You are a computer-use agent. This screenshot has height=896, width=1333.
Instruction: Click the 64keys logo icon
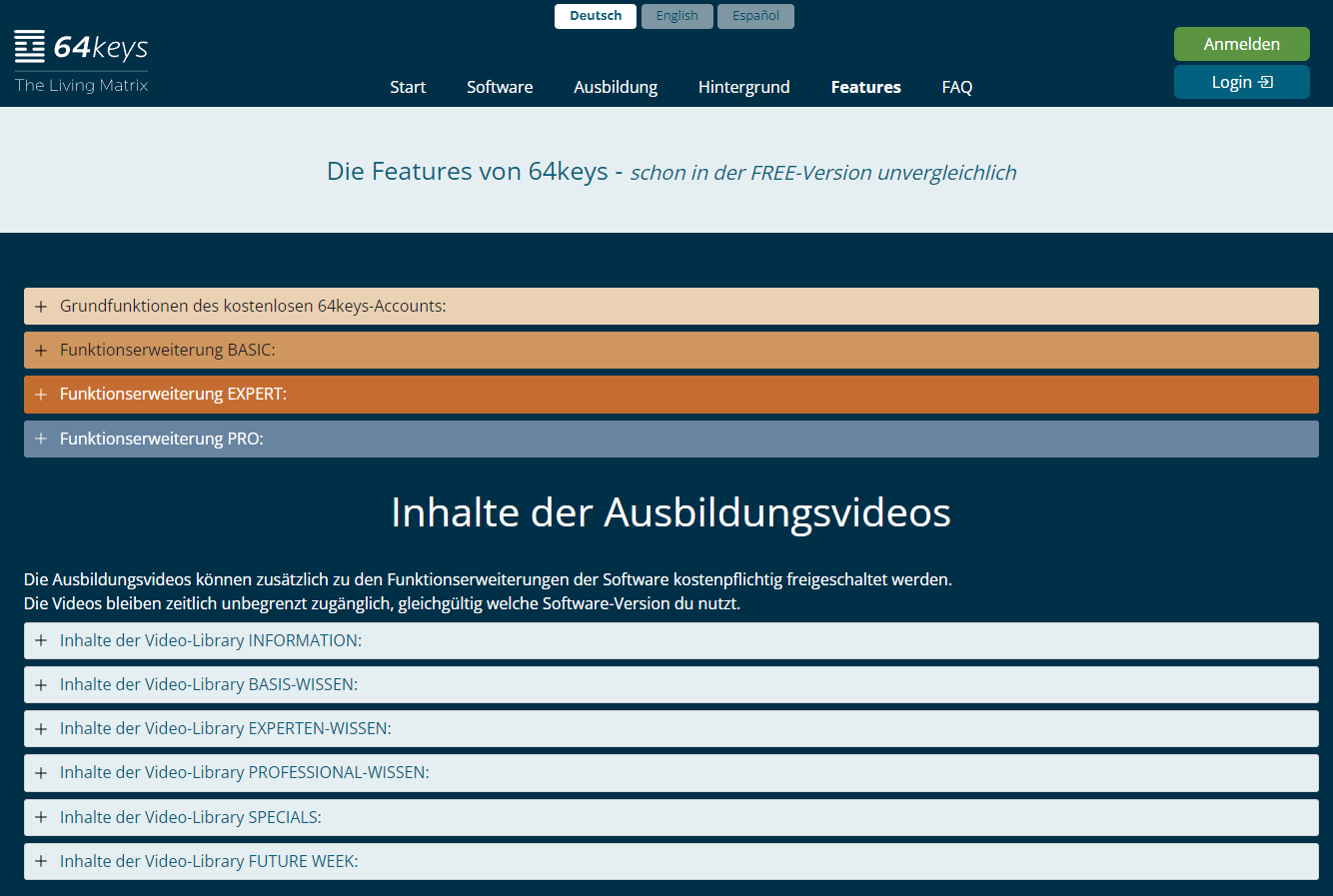point(30,46)
